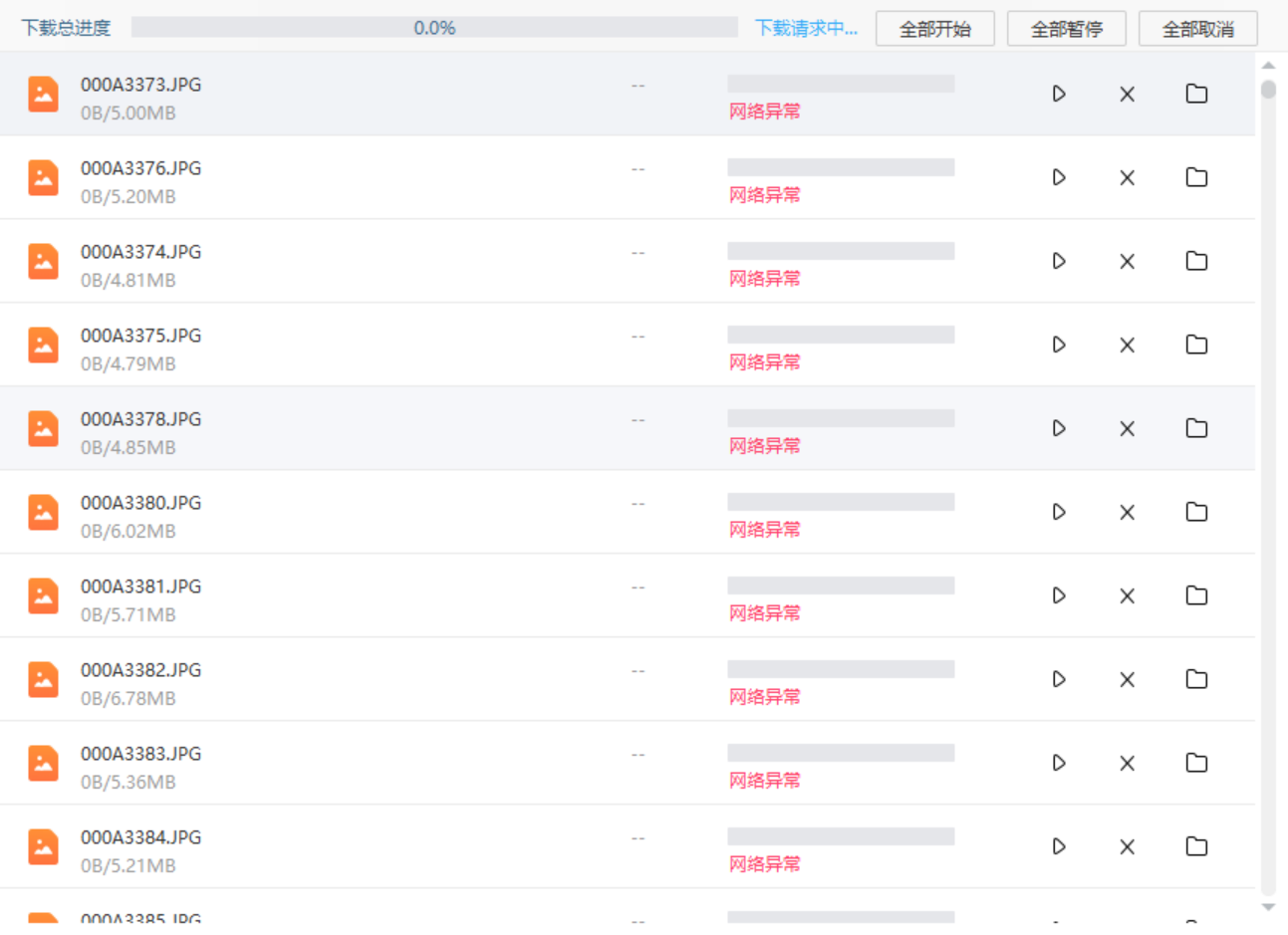Start download of 000A3373.JPG
The image size is (1288, 935).
(1059, 94)
